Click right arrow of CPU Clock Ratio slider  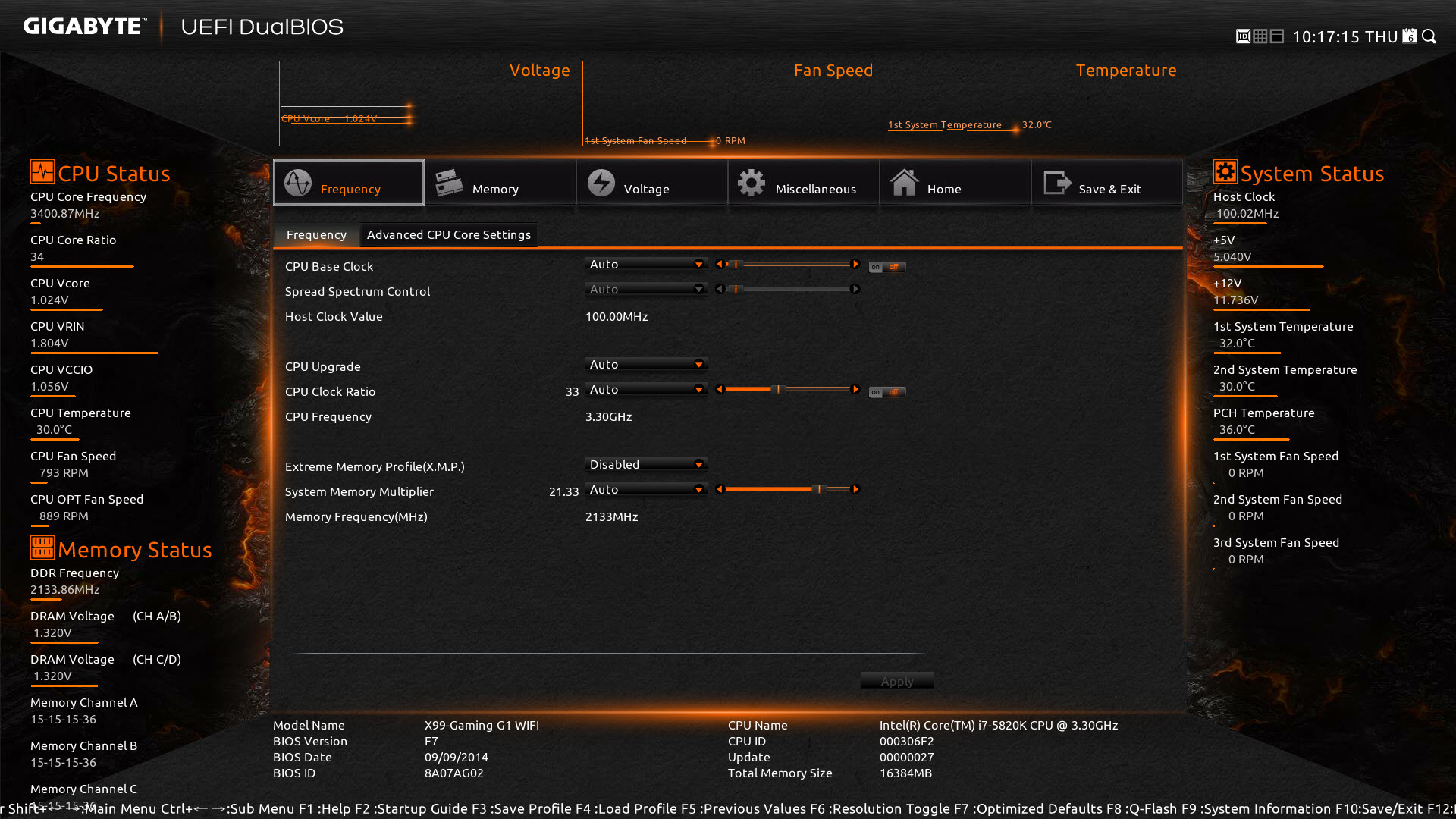855,389
